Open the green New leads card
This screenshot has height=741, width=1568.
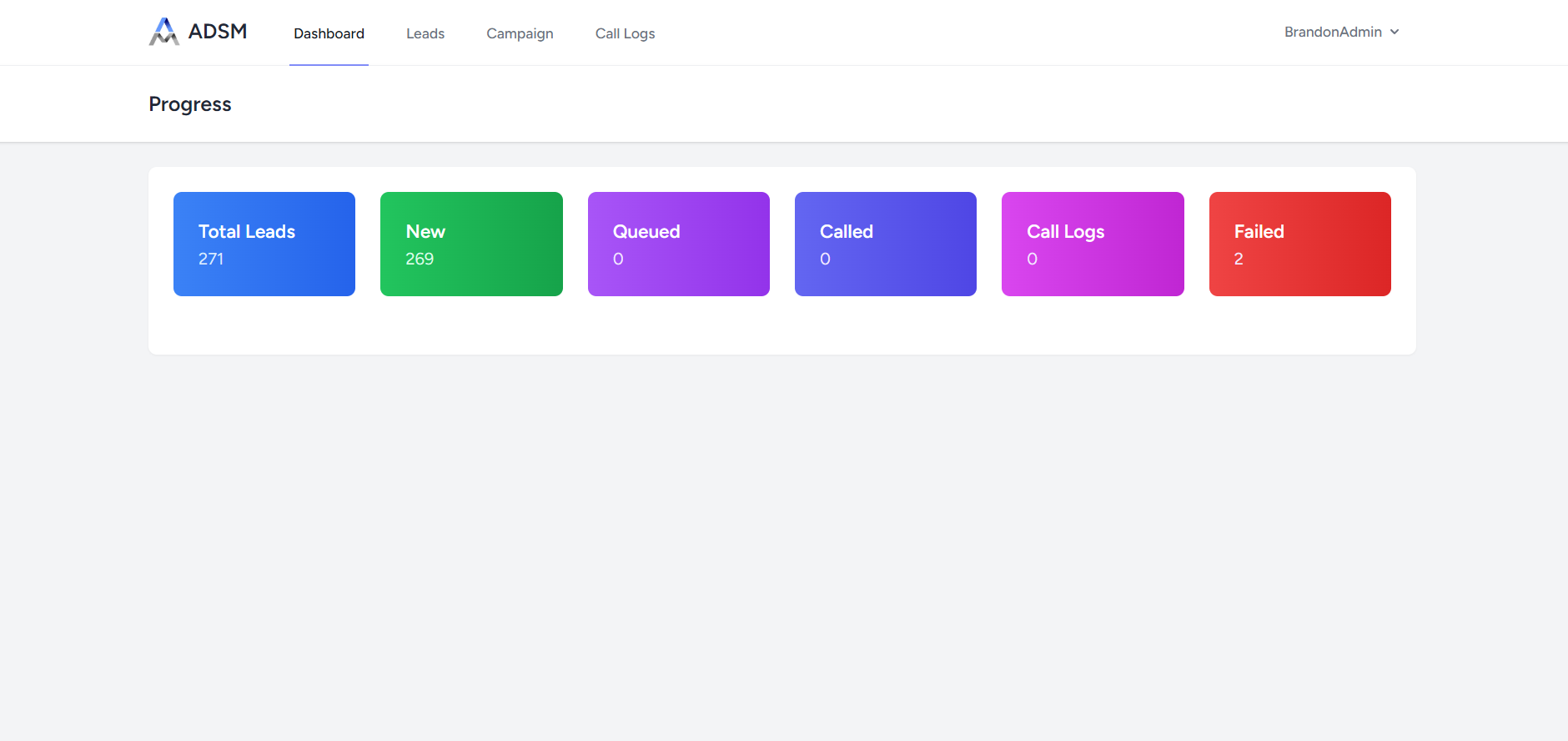pyautogui.click(x=471, y=244)
